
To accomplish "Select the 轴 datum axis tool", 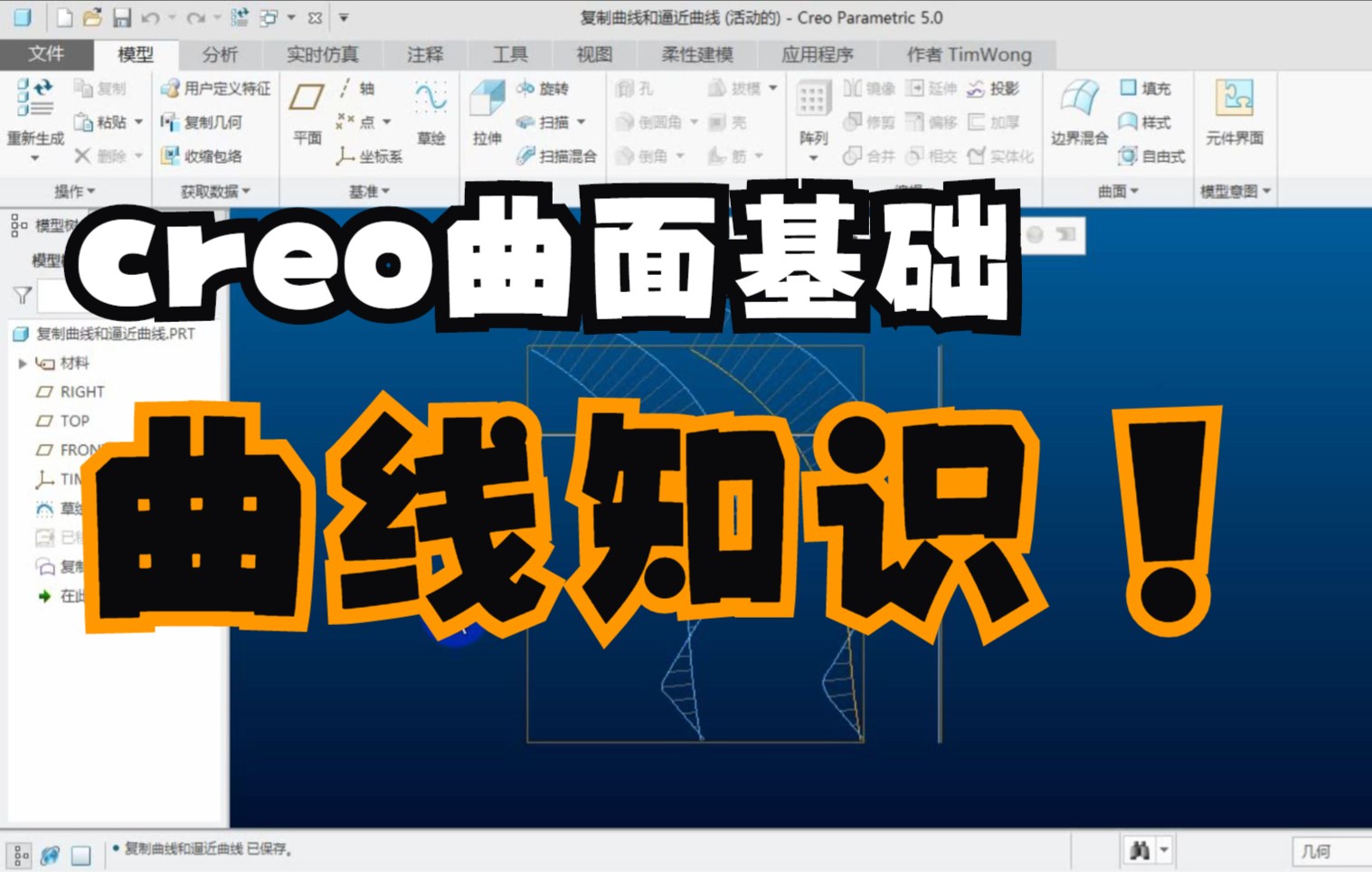I will pos(355,89).
